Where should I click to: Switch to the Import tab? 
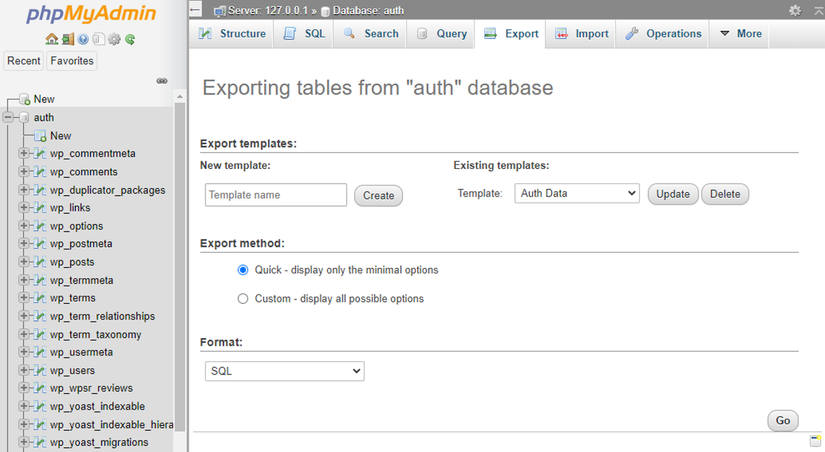(581, 34)
